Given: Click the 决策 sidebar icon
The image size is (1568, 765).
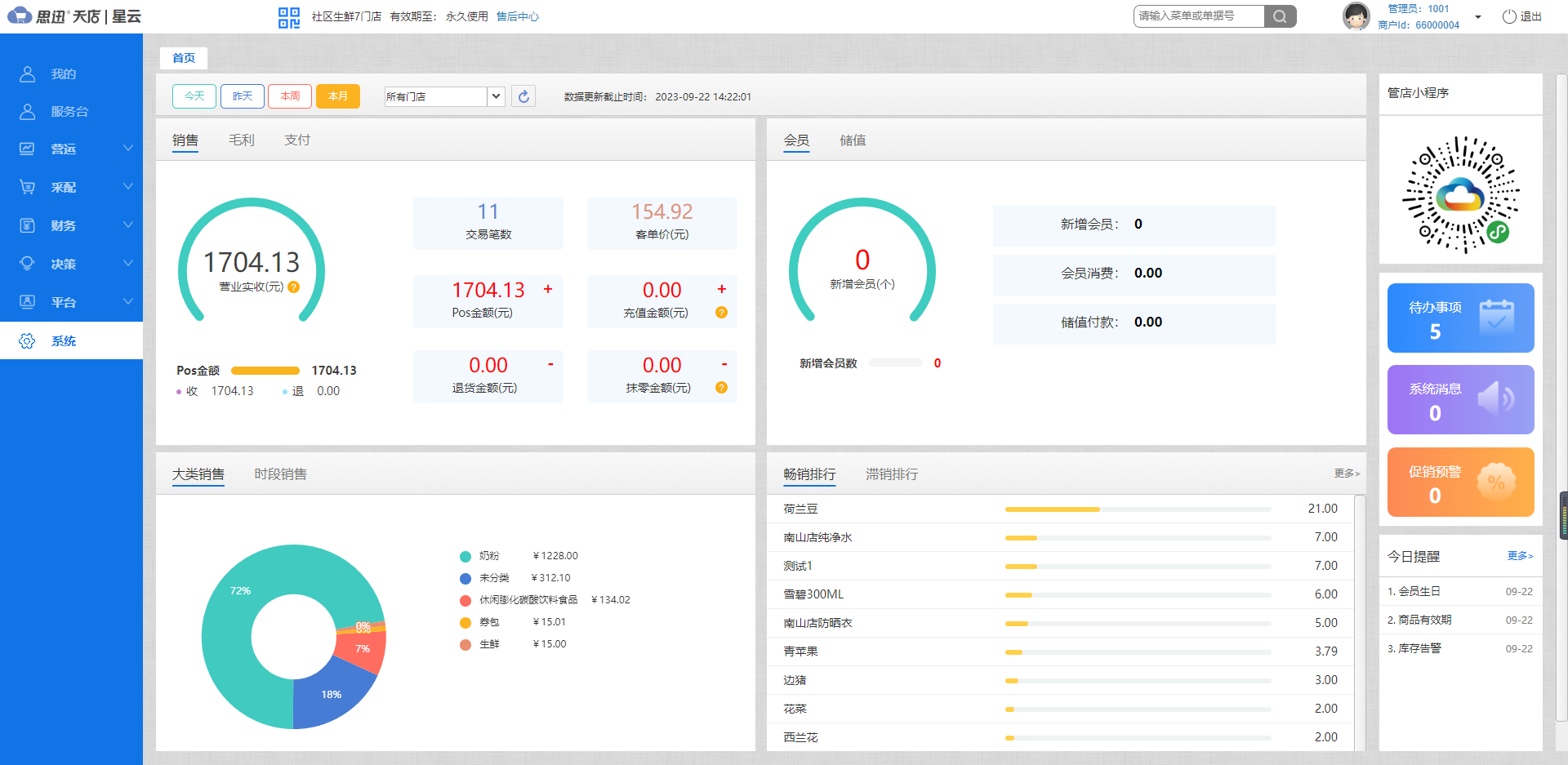Looking at the screenshot, I should (27, 264).
